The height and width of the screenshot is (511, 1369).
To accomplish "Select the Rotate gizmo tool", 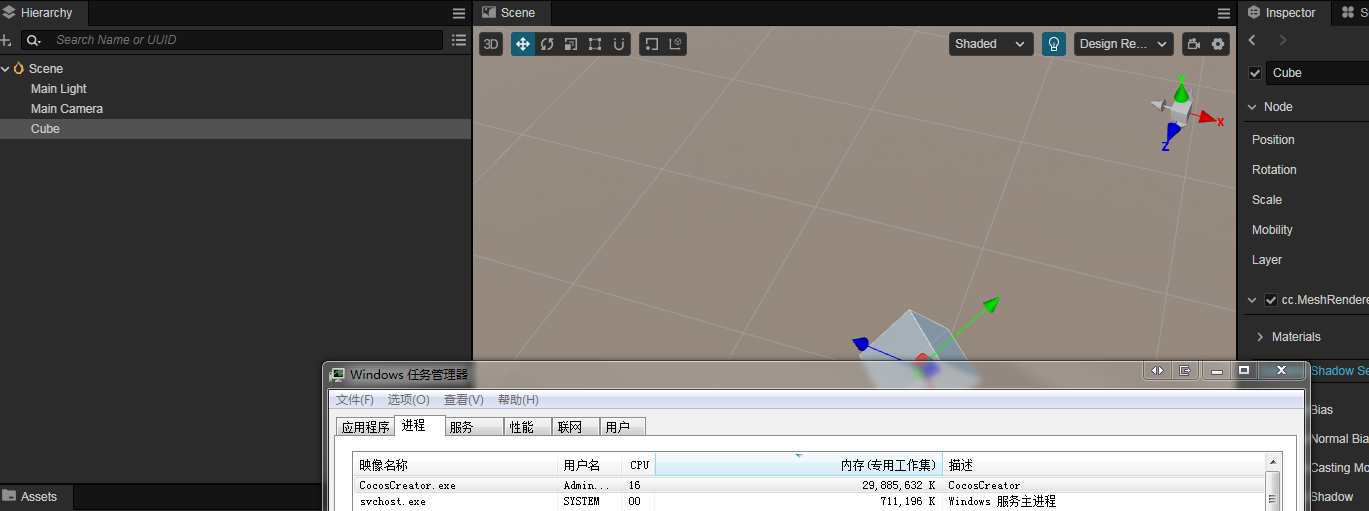I will pos(547,44).
